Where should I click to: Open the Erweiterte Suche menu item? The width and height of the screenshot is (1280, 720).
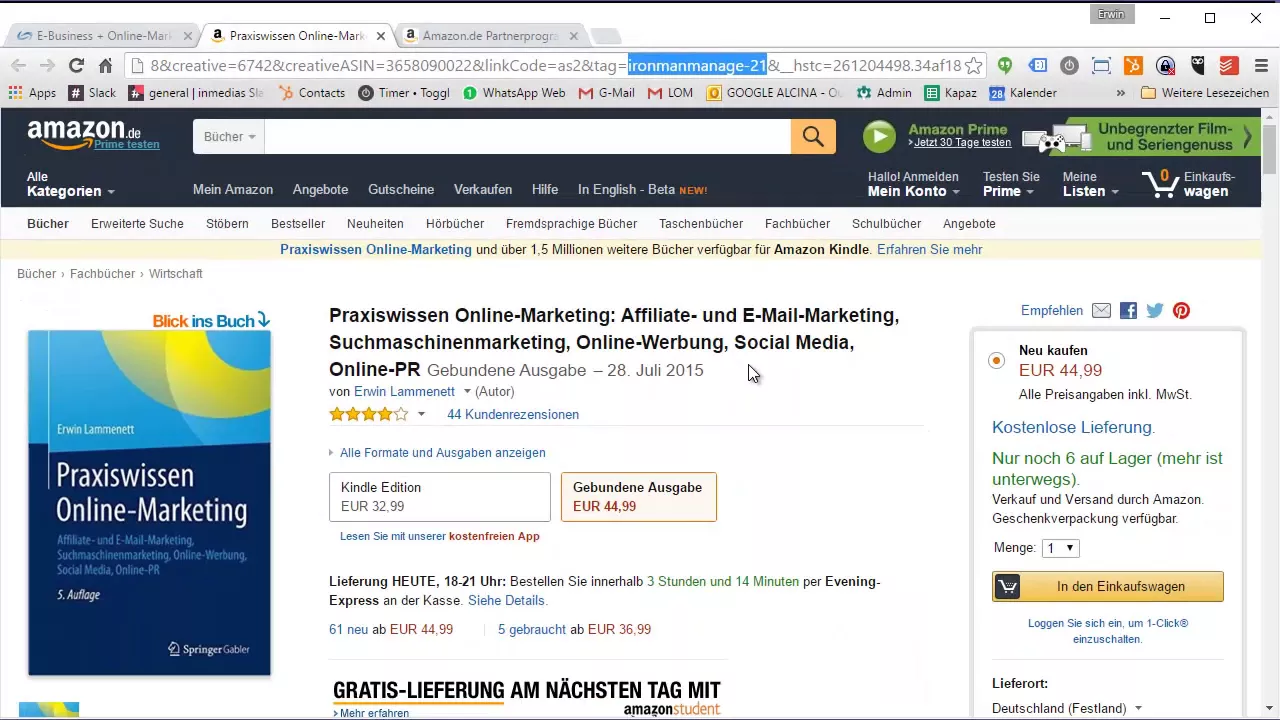coord(137,224)
